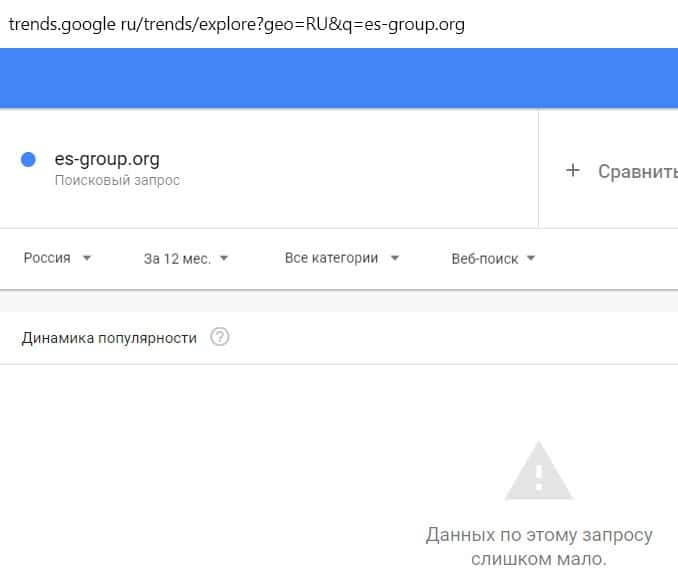This screenshot has width=678, height=574.
Task: Open the Россия region filter
Action: 48,258
